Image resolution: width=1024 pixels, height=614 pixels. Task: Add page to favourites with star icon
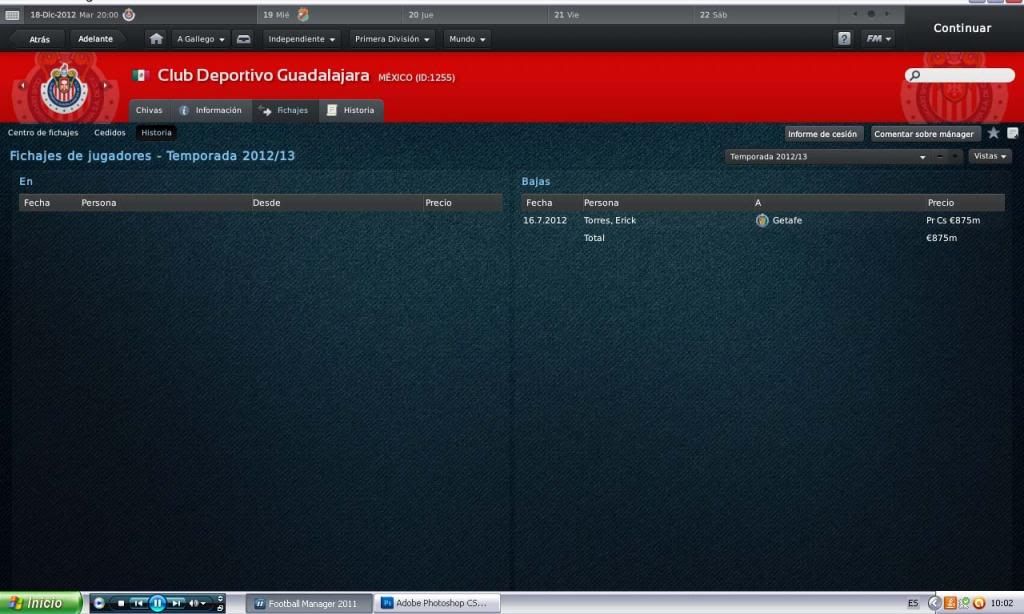coord(993,133)
